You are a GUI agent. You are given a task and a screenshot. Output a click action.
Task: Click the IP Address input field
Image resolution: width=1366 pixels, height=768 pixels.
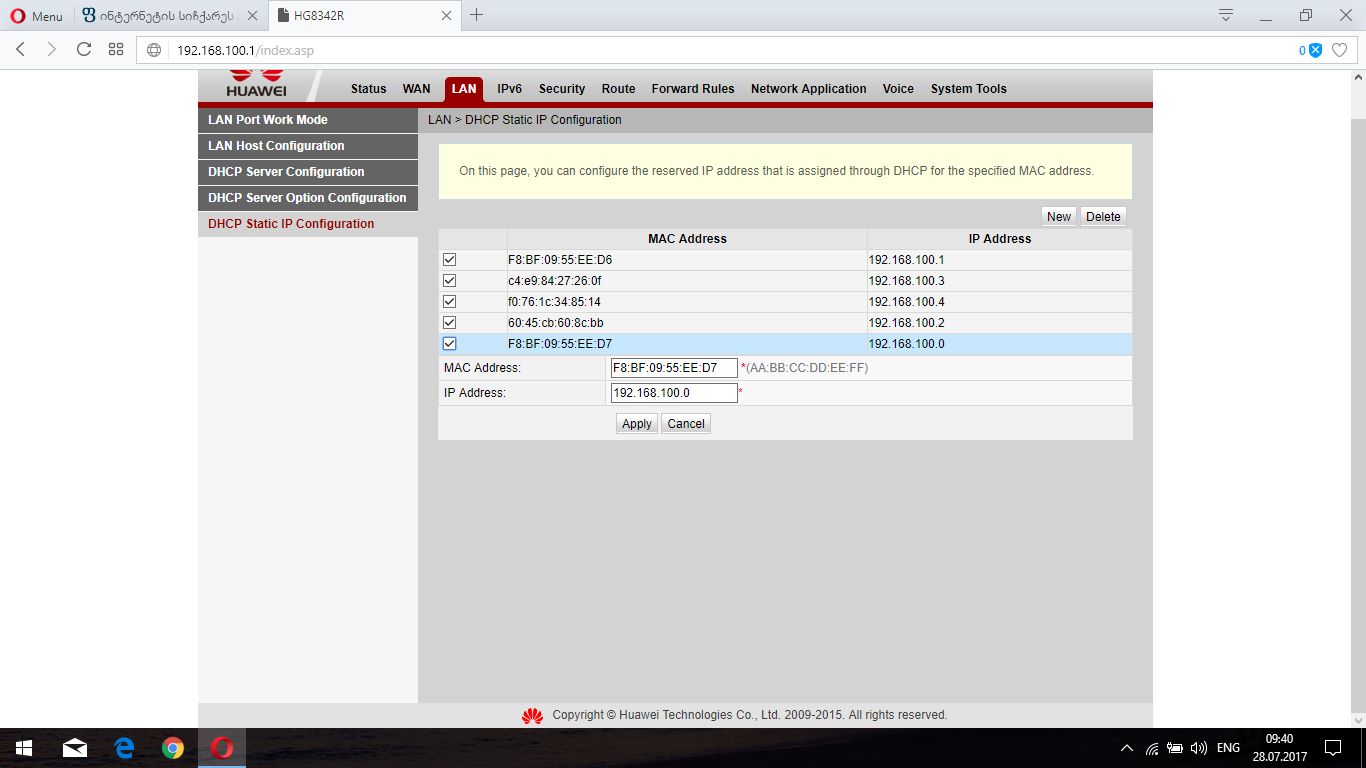(674, 393)
